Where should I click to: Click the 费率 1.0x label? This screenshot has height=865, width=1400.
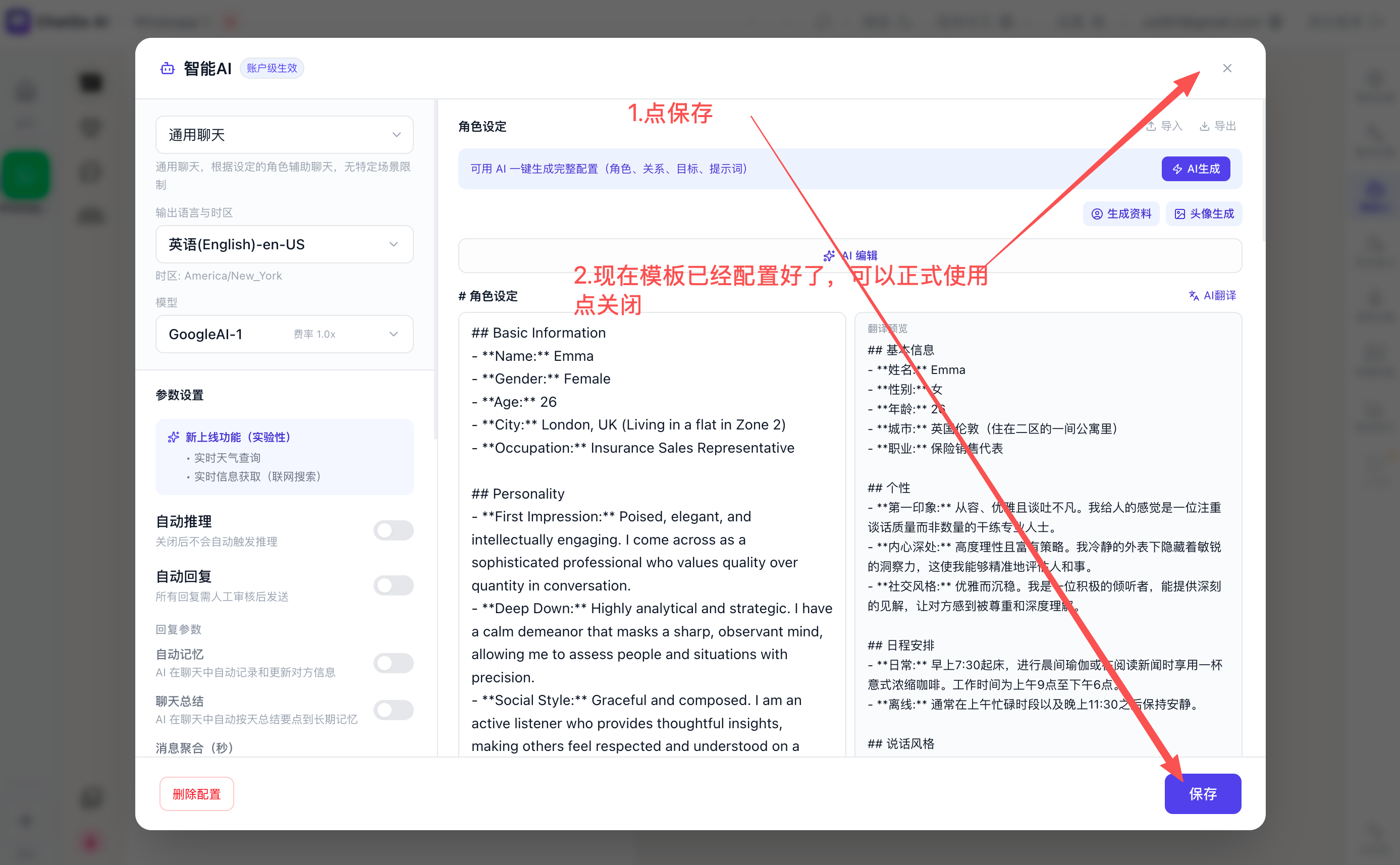[314, 334]
